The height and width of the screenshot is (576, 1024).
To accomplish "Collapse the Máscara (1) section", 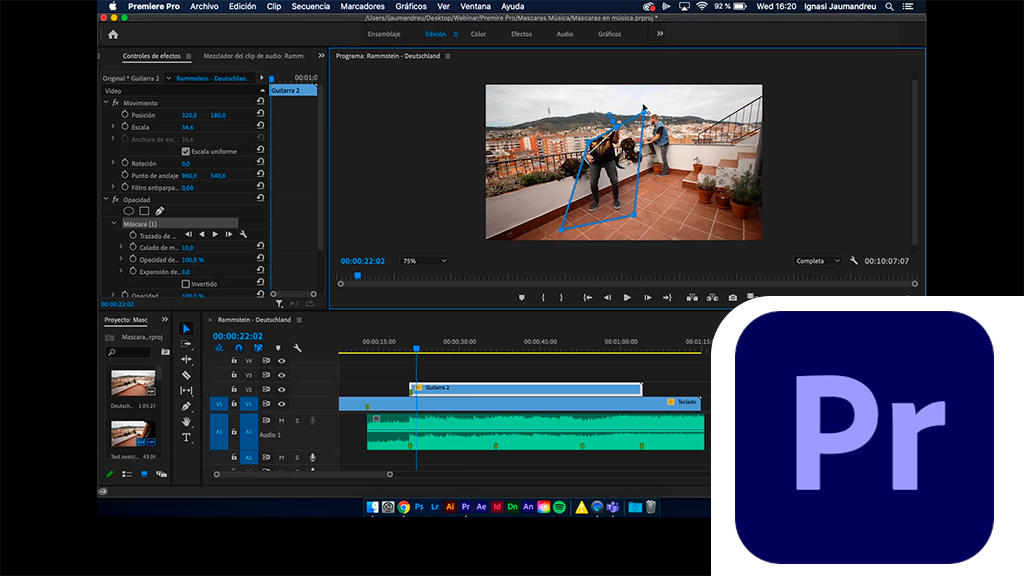I will click(x=115, y=223).
